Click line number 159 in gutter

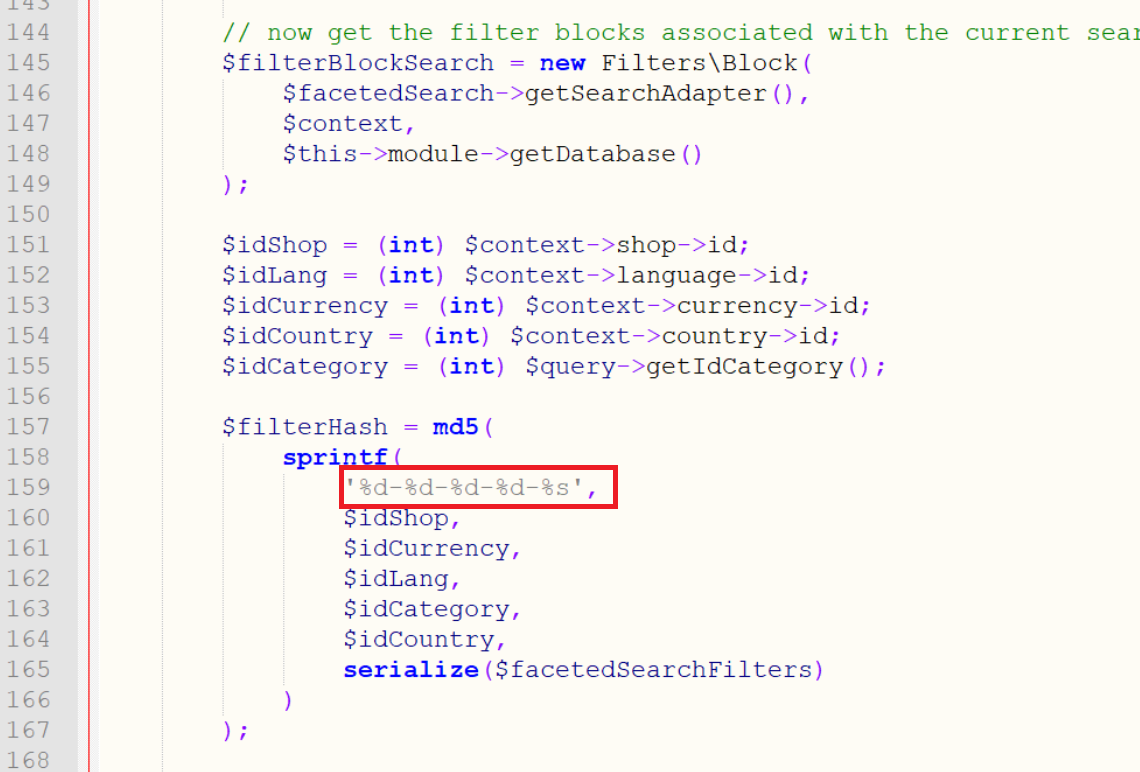(x=28, y=487)
